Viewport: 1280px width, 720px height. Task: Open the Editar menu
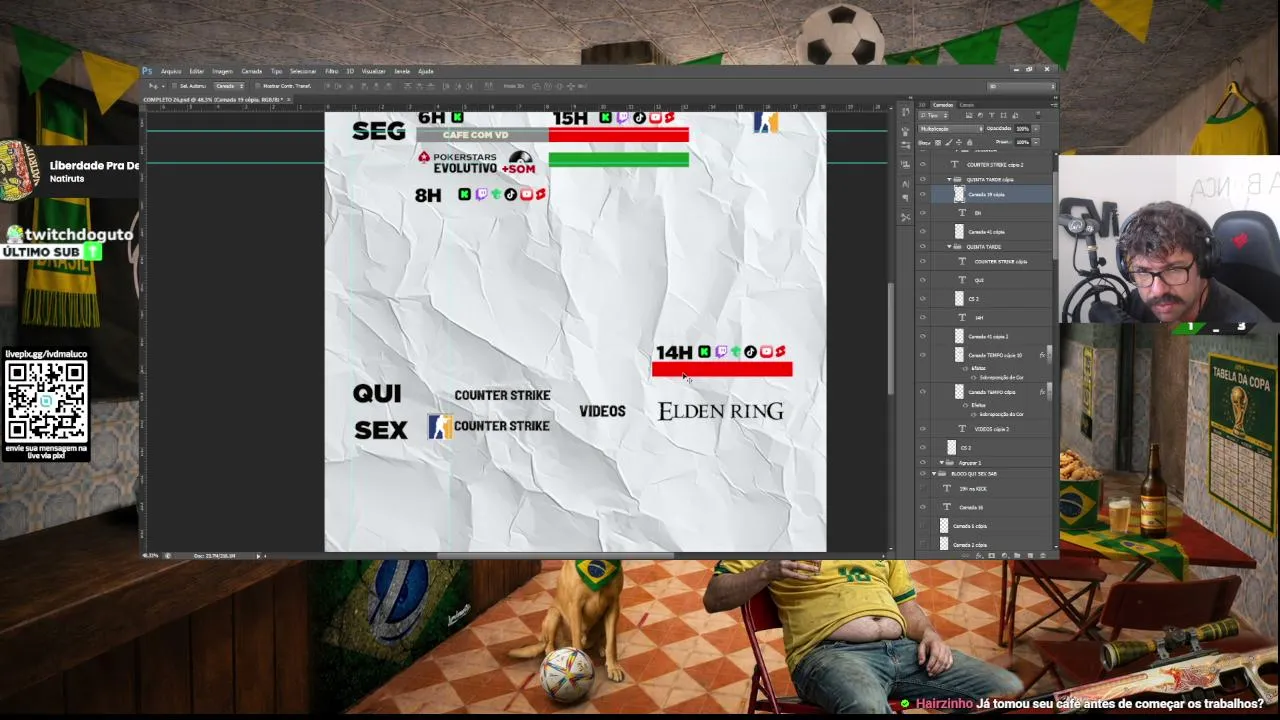(x=197, y=71)
